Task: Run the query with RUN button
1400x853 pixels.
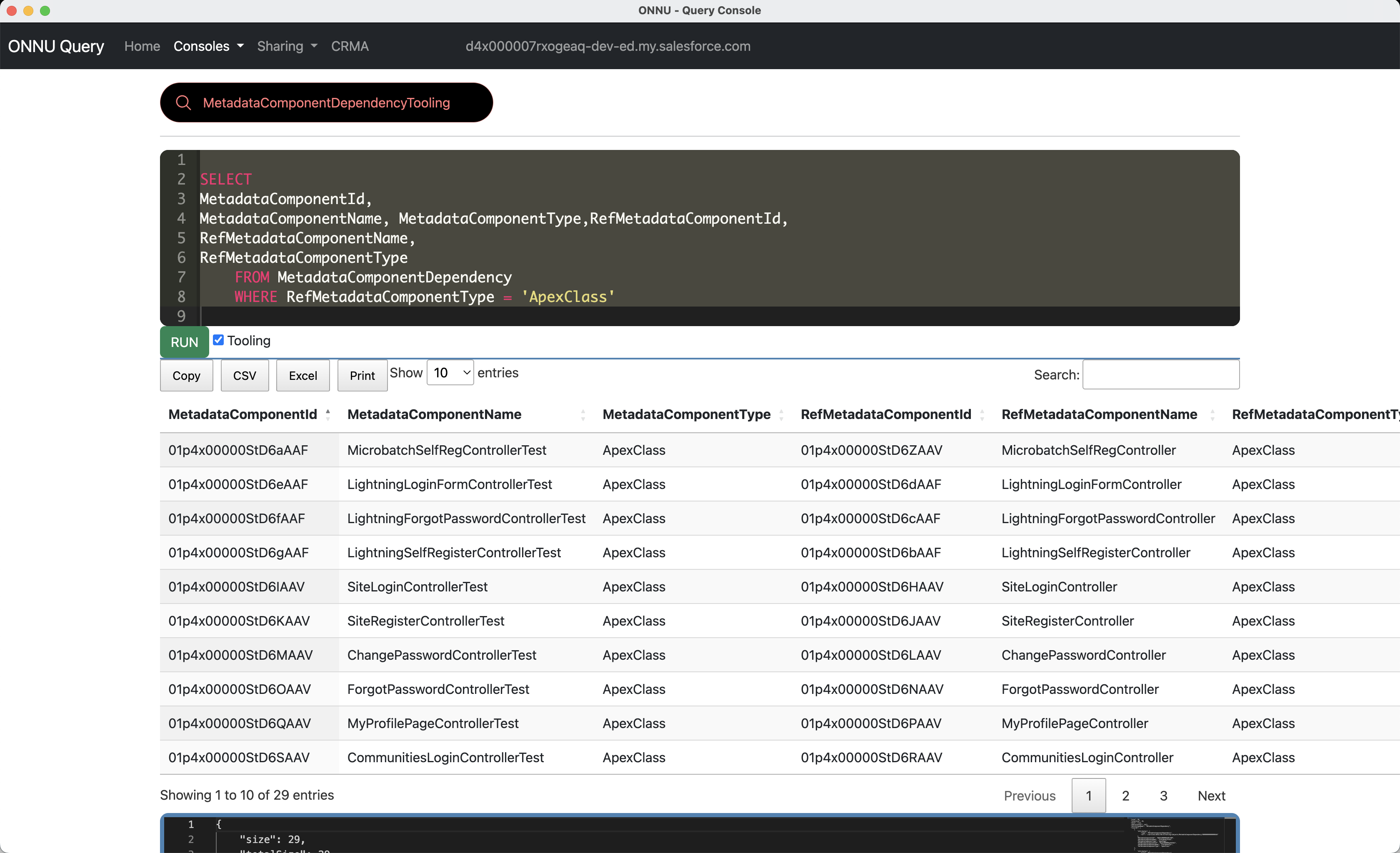Action: [184, 342]
